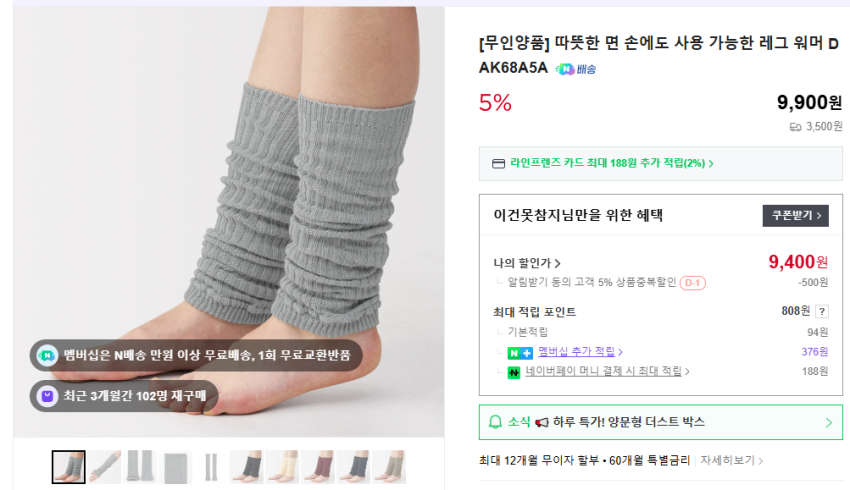850x490 pixels.
Task: Expand the 라인프렌즈 카드 추가 적립 chevron
Action: point(711,164)
